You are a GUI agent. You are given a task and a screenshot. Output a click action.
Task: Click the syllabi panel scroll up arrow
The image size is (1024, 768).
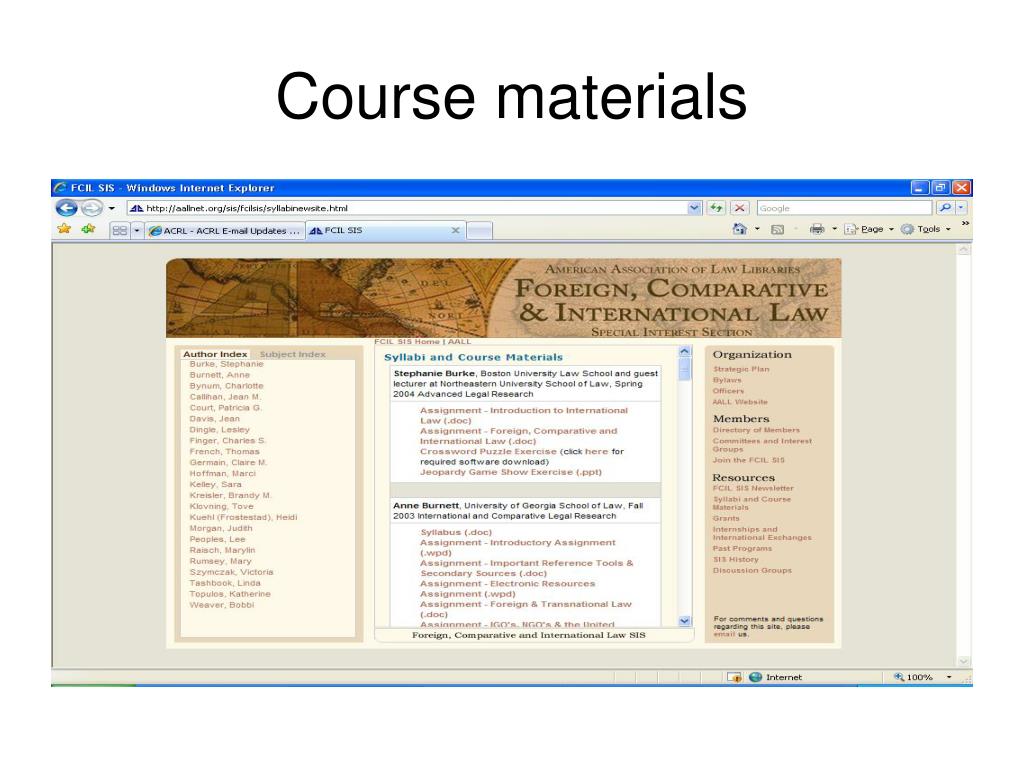[x=684, y=351]
